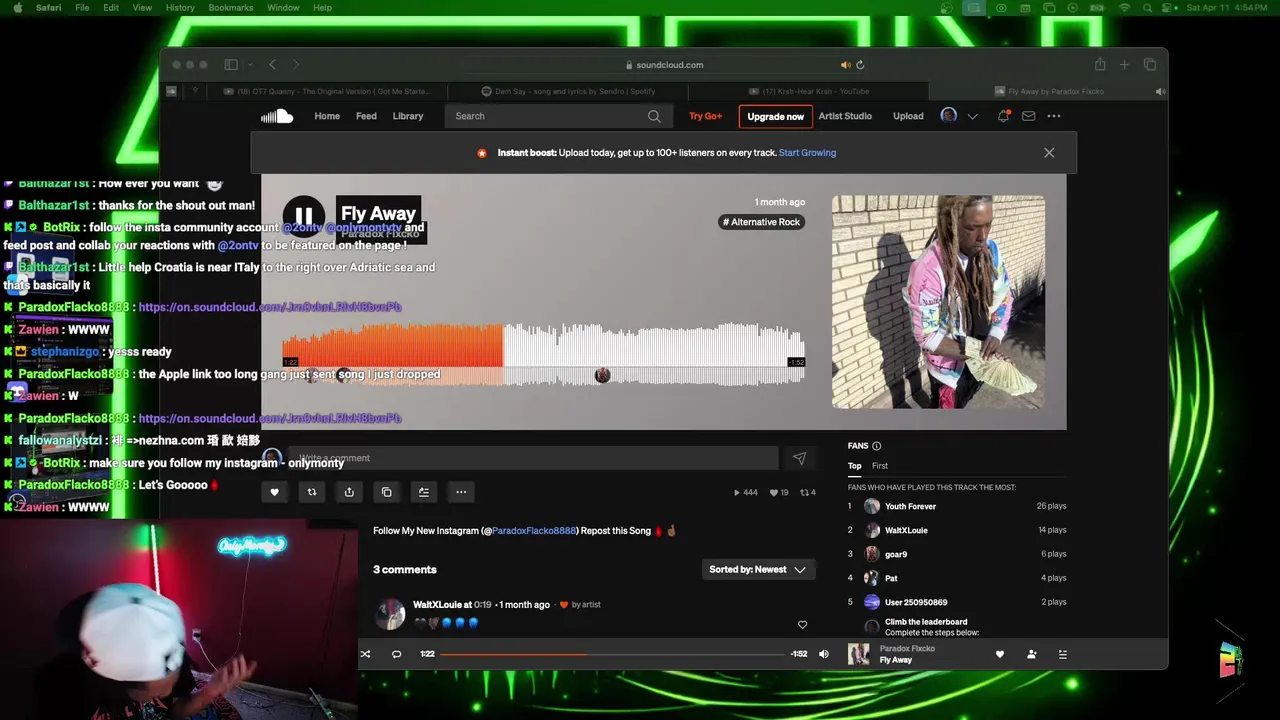Click the Try Go+ link
The height and width of the screenshot is (720, 1280).
[705, 116]
